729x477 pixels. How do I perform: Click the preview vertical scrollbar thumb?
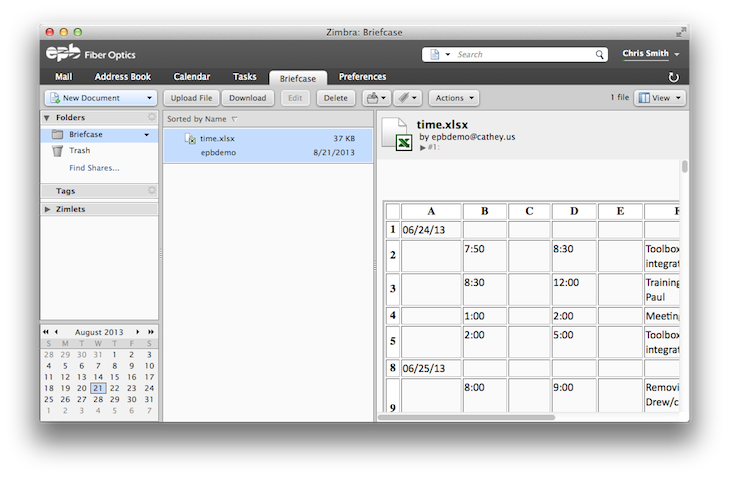click(684, 166)
